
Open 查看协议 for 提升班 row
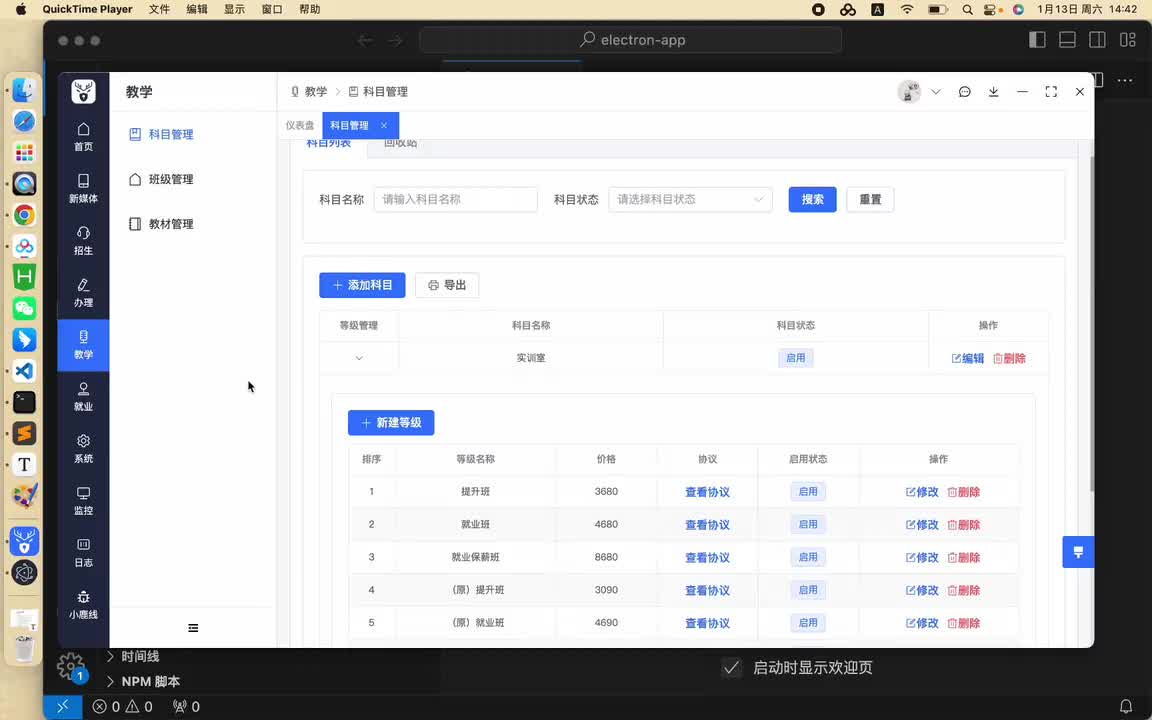click(708, 492)
